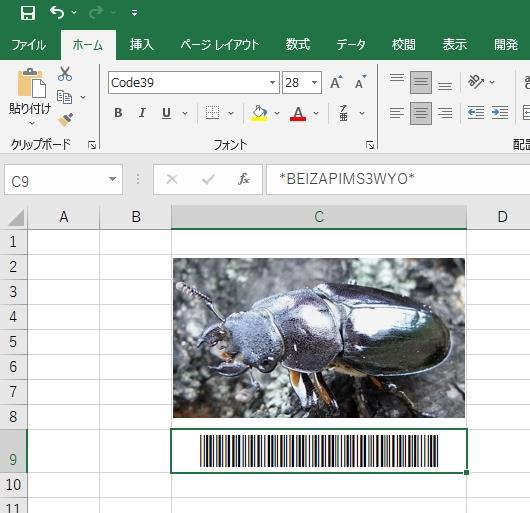The height and width of the screenshot is (513, 530).
Task: Increase the font size
Action: click(x=336, y=82)
